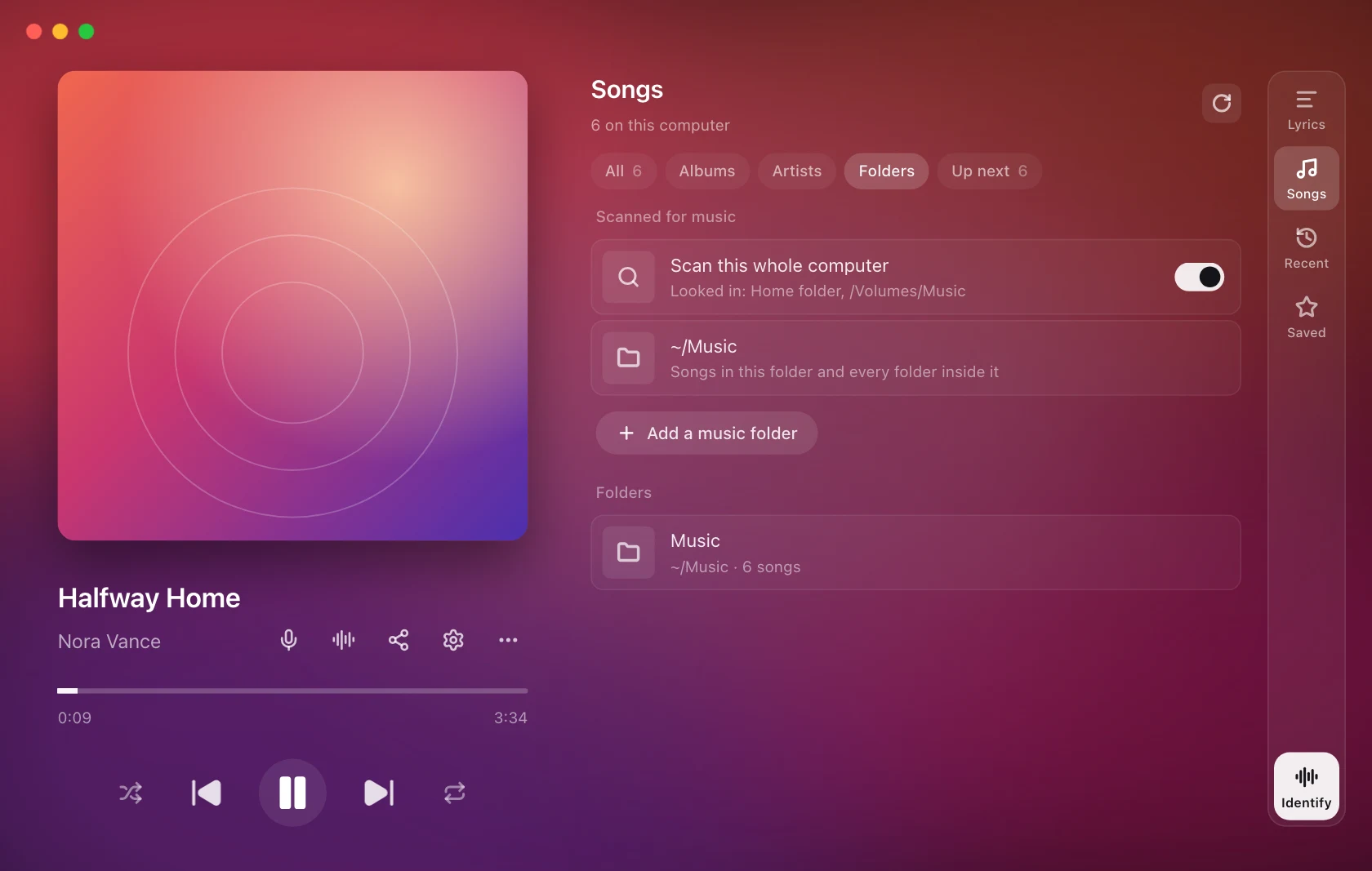Click the yellow minimize window button
The width and height of the screenshot is (1372, 871).
pyautogui.click(x=60, y=32)
